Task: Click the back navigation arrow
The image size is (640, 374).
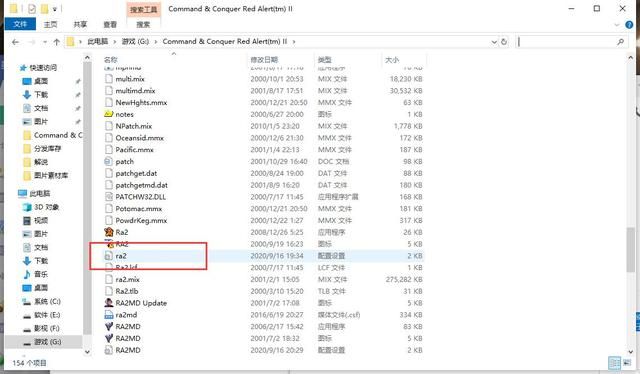Action: pos(16,42)
